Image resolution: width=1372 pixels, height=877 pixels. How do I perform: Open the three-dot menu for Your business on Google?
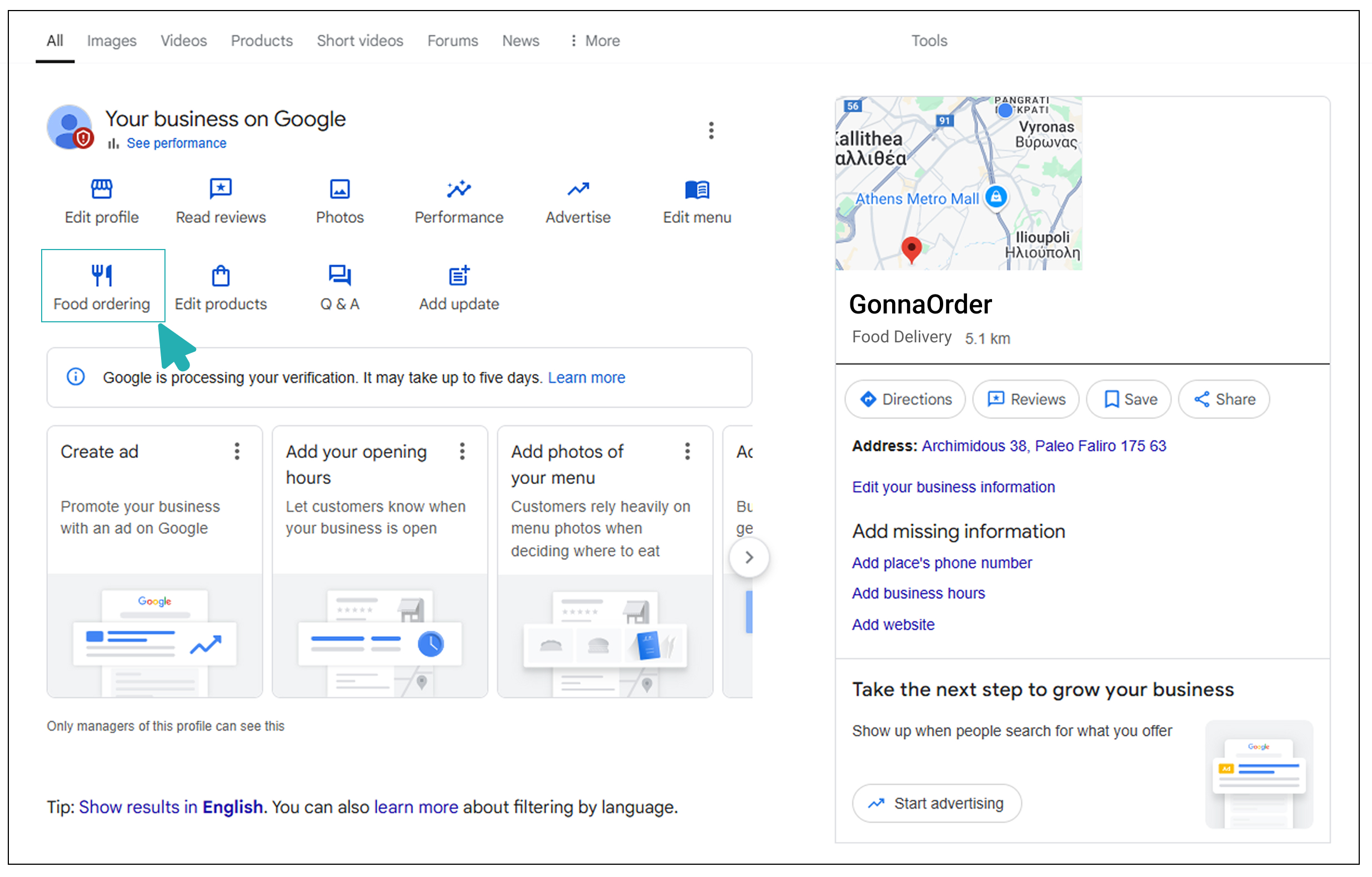pos(711,131)
